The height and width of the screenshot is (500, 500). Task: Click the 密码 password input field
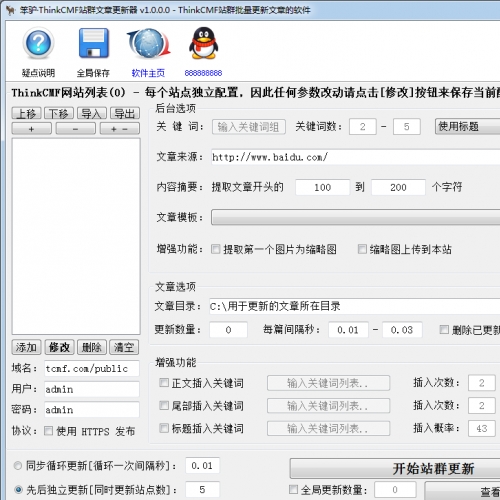pos(92,410)
